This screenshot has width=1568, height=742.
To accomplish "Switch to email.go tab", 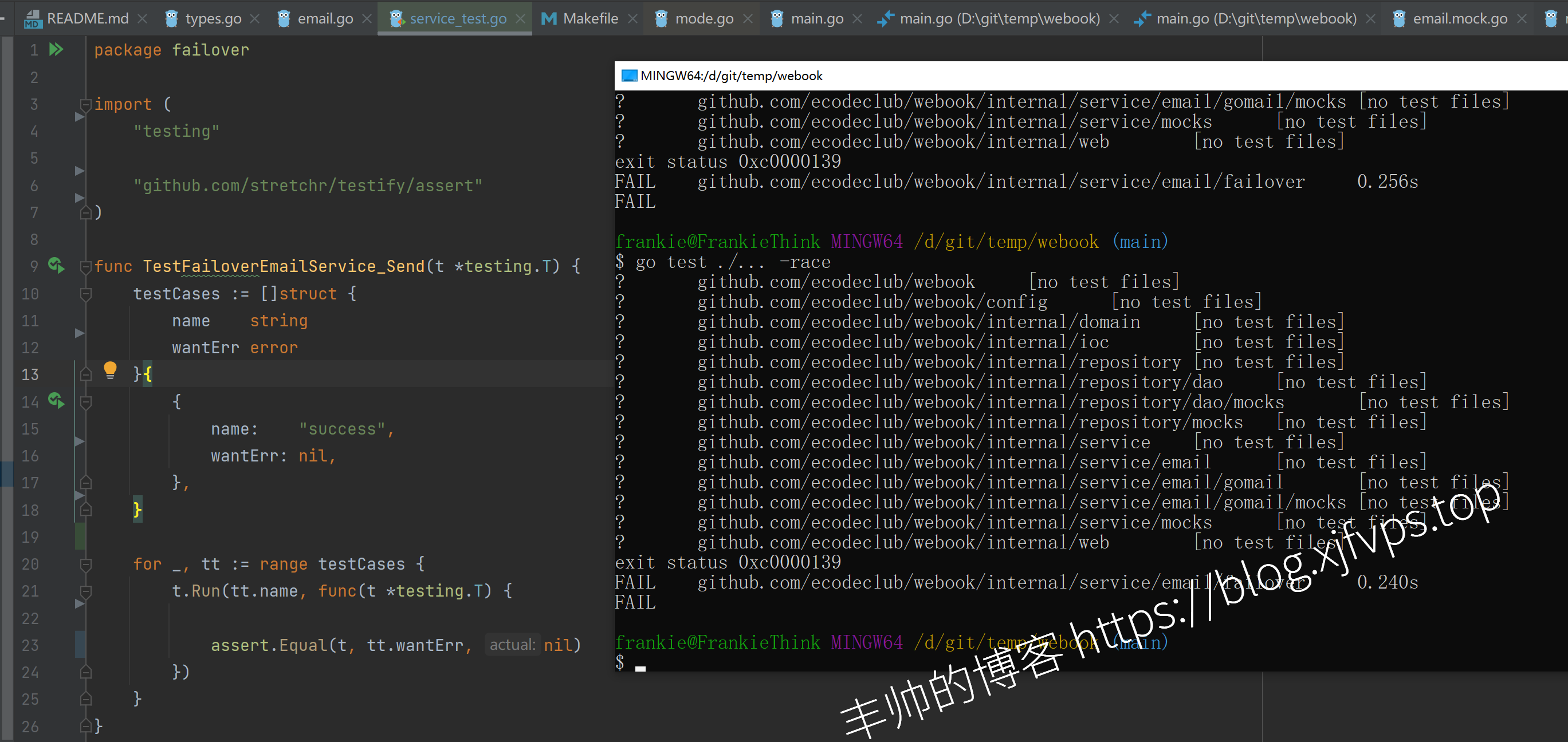I will [x=325, y=18].
